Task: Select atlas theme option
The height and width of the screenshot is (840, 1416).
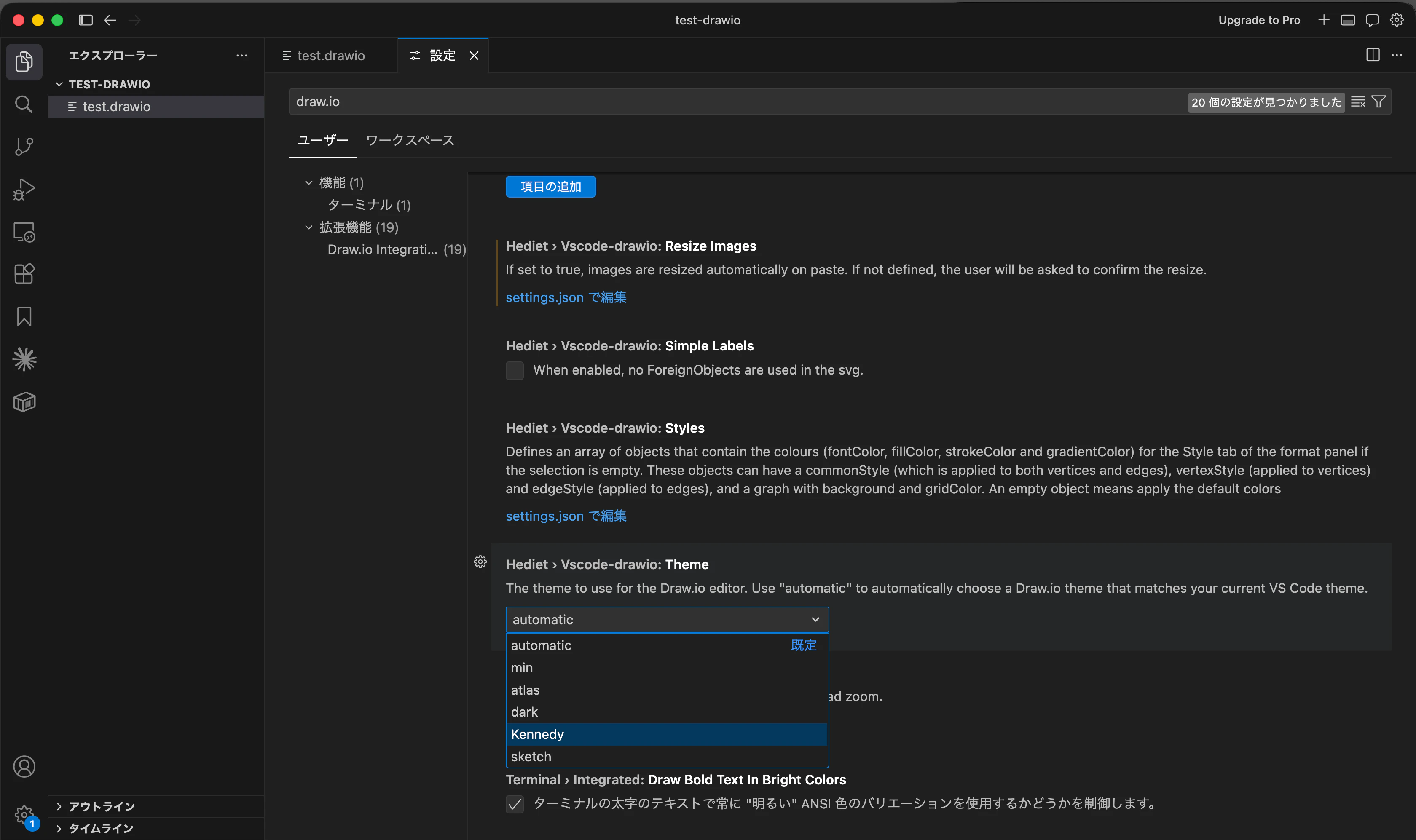Action: tap(667, 690)
